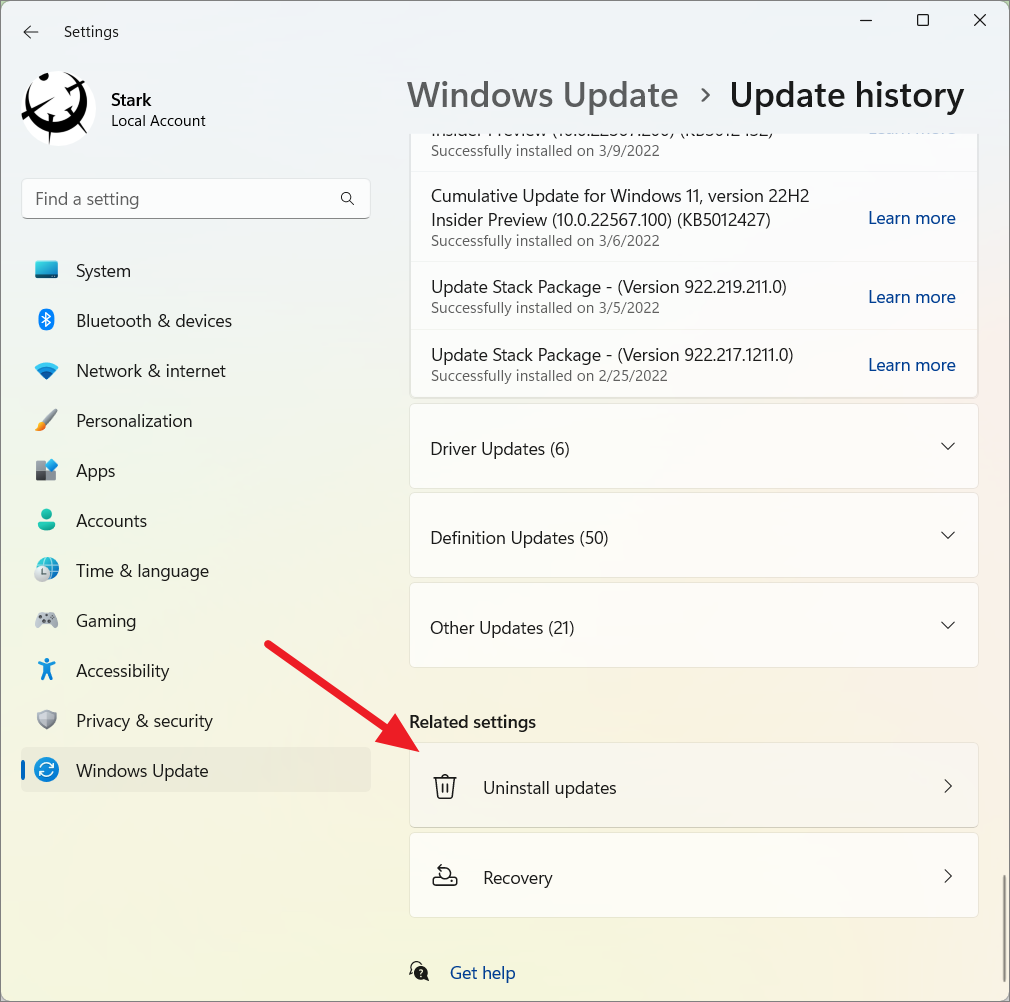Click Uninstall updates right chevron
The image size is (1010, 1002).
click(x=948, y=786)
